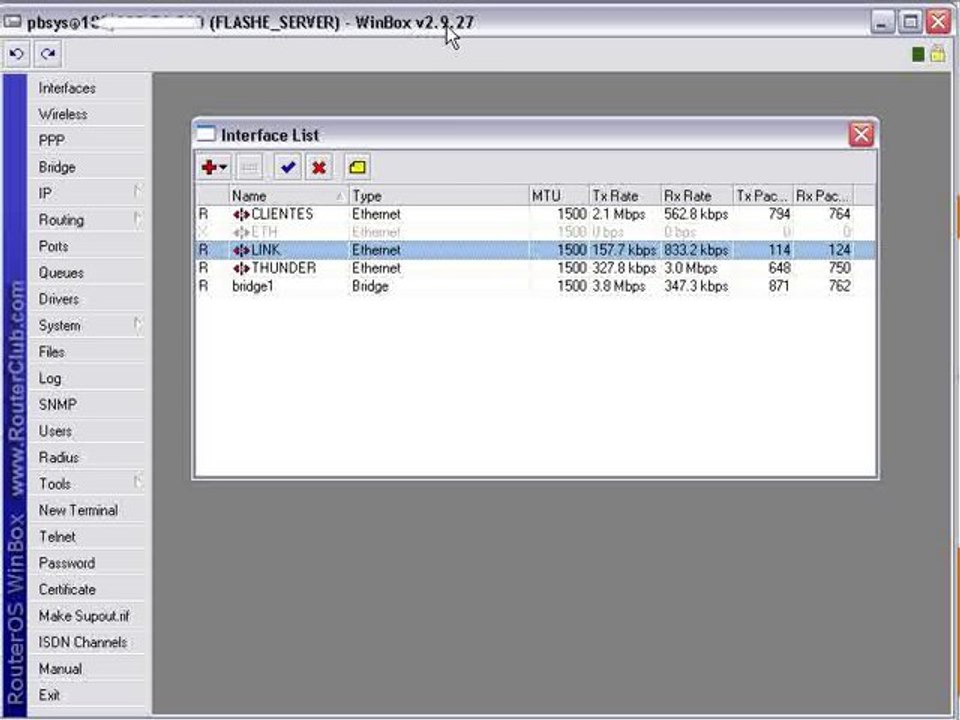Open the Interfaces menu
Image resolution: width=960 pixels, height=720 pixels.
[87, 88]
